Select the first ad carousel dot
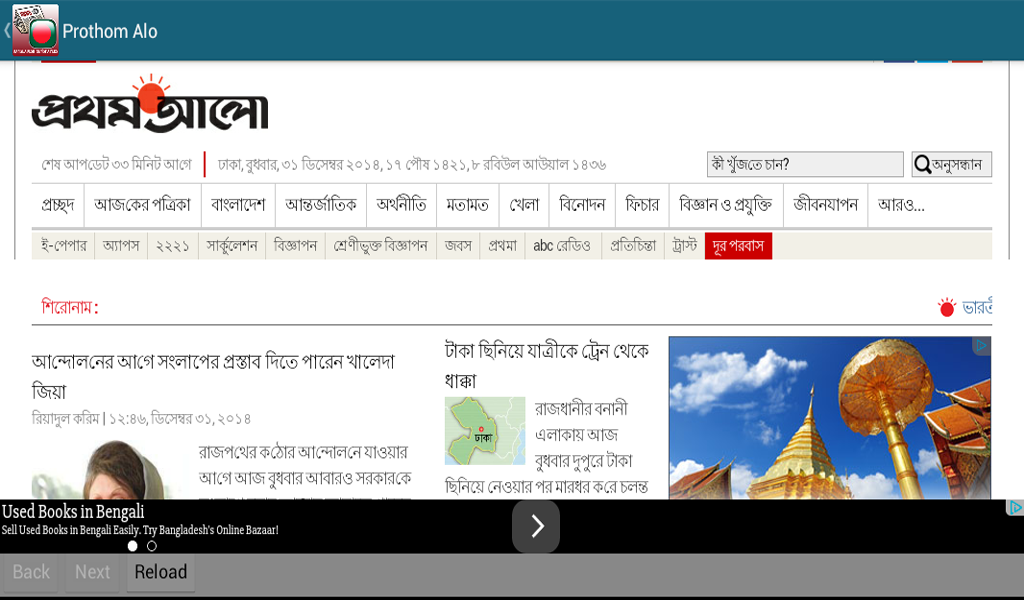Screen dimensions: 1024x600 133,546
